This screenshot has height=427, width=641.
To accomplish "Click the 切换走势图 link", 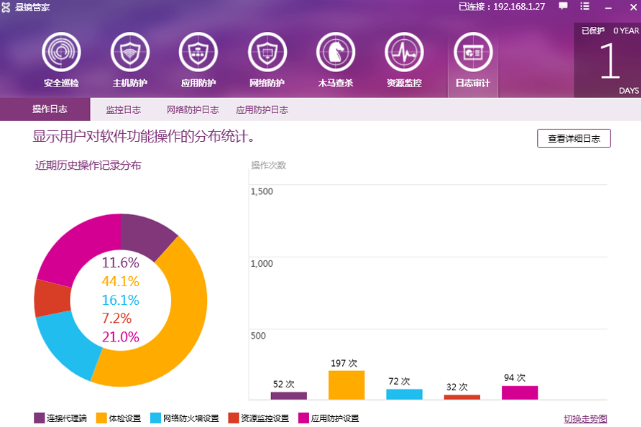I will pos(585,418).
